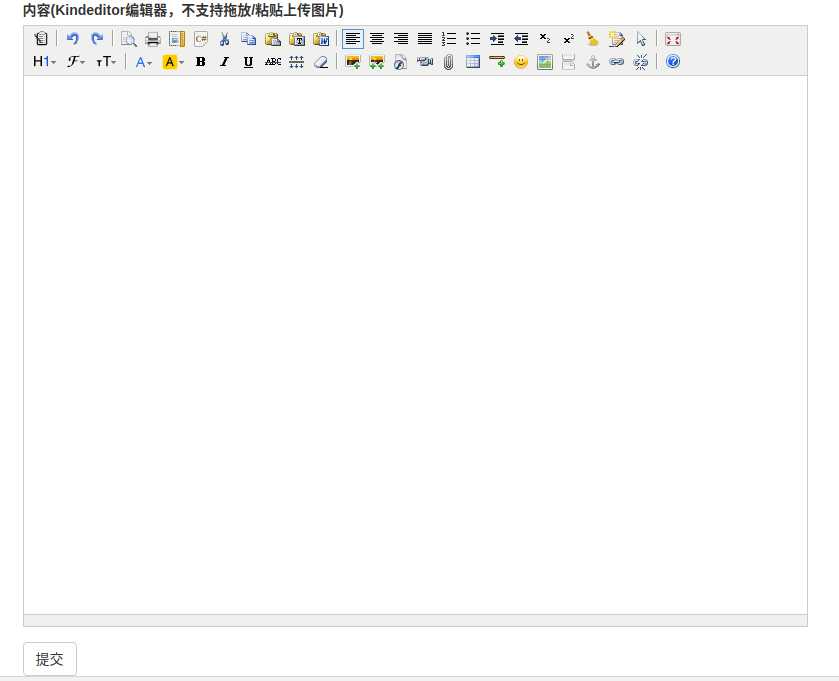Screen dimensions: 839x681
Task: Open the font family dropdown
Action: tap(75, 62)
